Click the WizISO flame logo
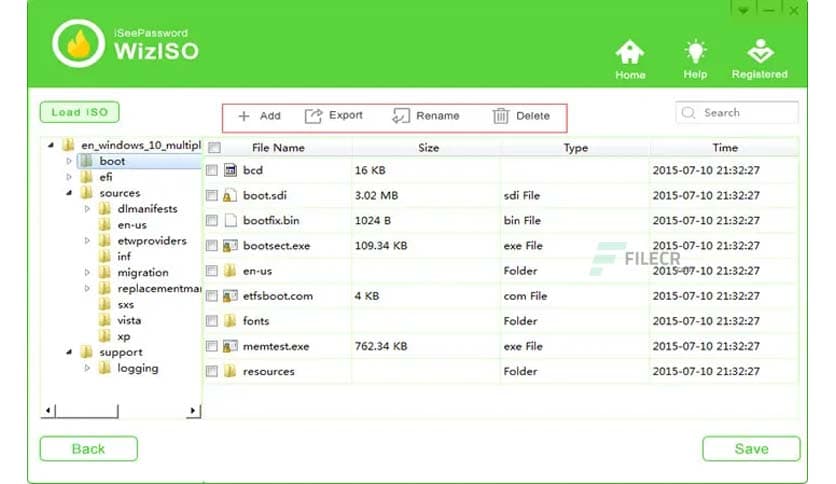This screenshot has width=836, height=484. [78, 44]
